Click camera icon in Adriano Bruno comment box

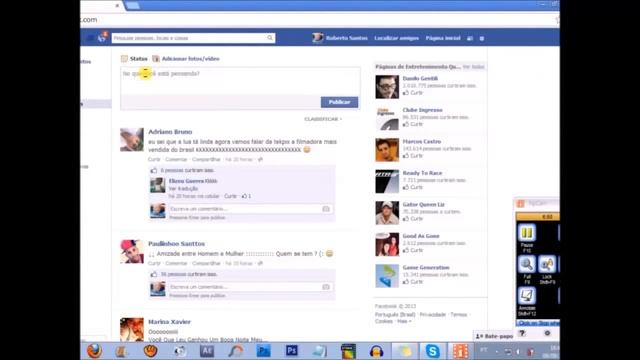326,209
